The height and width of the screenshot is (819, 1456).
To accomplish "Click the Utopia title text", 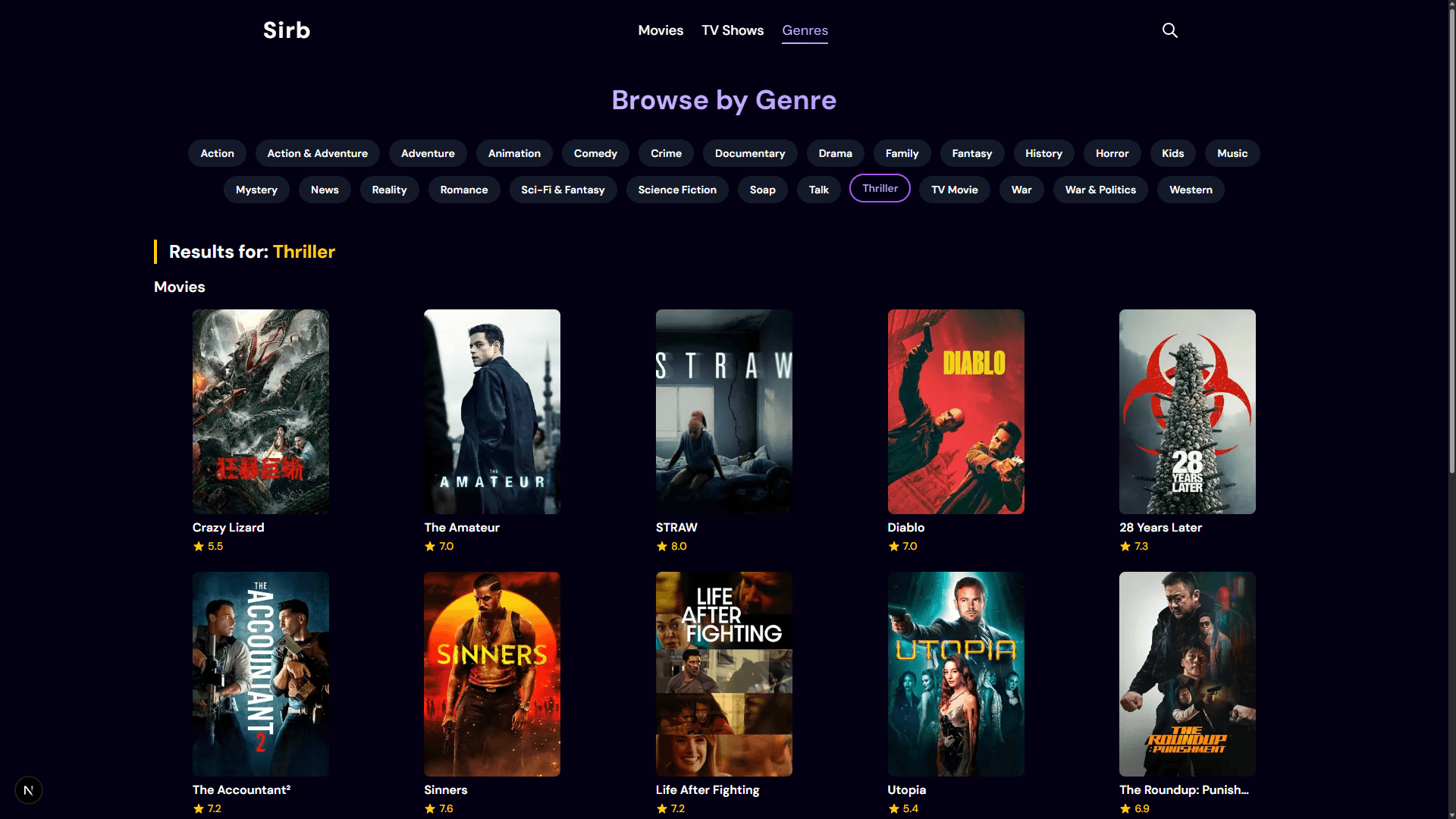I will [x=907, y=790].
